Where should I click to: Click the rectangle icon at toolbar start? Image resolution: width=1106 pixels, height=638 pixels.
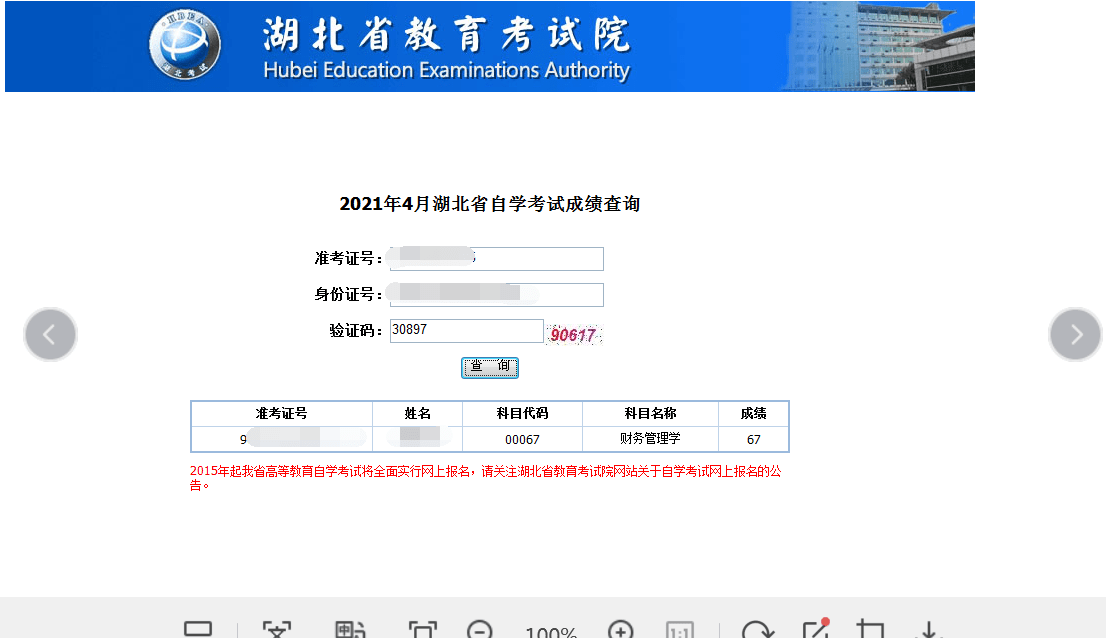tap(198, 629)
